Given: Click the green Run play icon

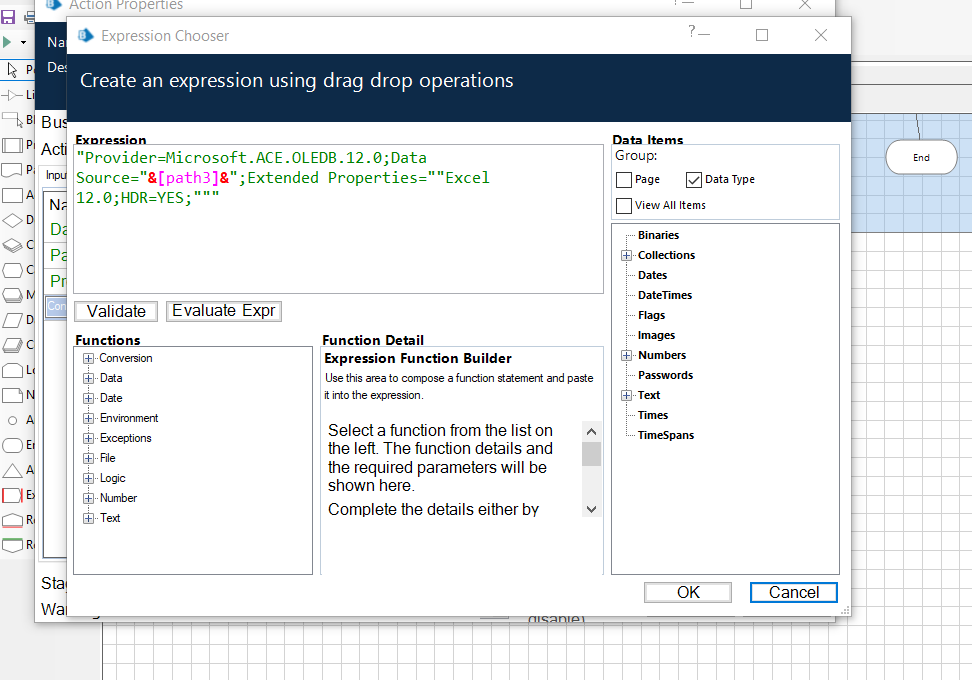Looking at the screenshot, I should 8,42.
